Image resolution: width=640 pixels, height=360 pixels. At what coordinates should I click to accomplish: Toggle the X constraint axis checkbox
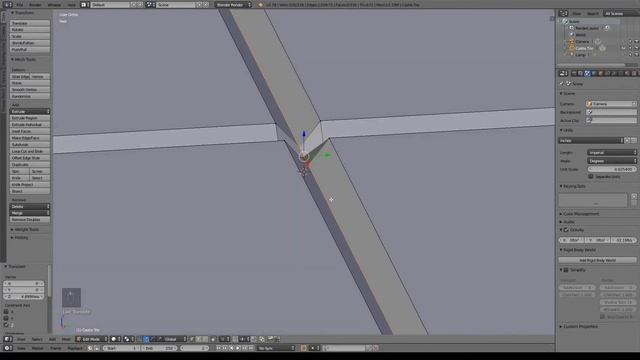[x=6, y=311]
